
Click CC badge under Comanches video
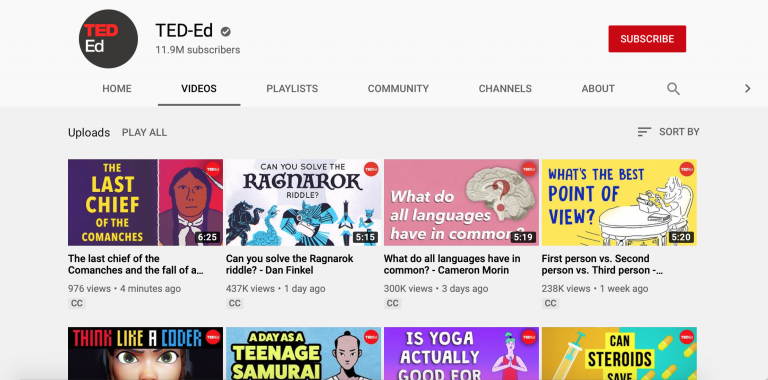[x=77, y=304]
